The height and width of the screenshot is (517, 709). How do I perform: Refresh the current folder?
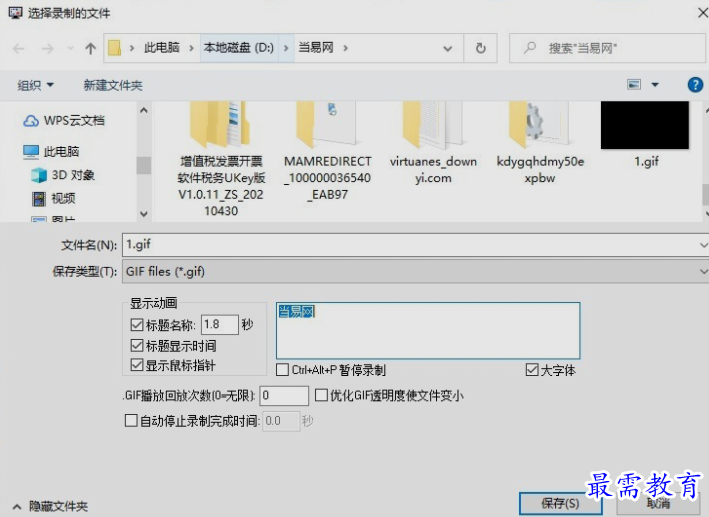[481, 48]
